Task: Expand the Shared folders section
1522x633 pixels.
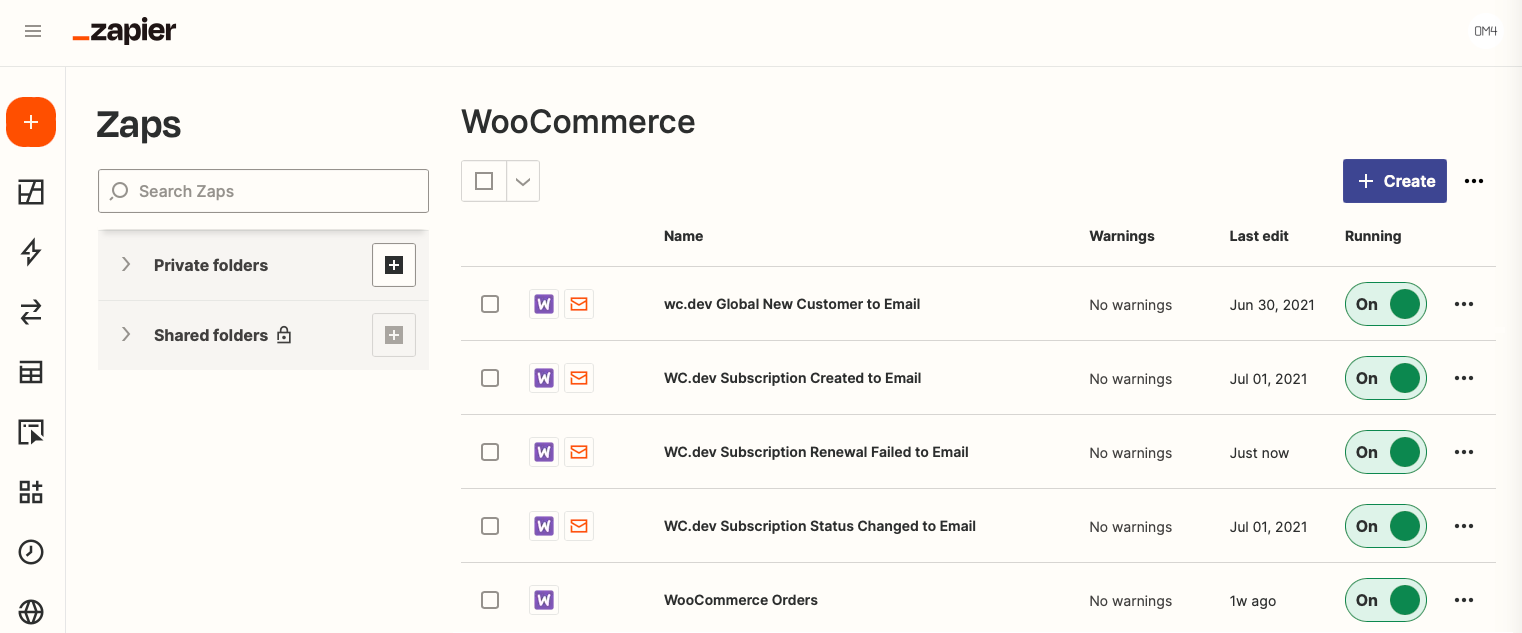Action: pos(126,335)
